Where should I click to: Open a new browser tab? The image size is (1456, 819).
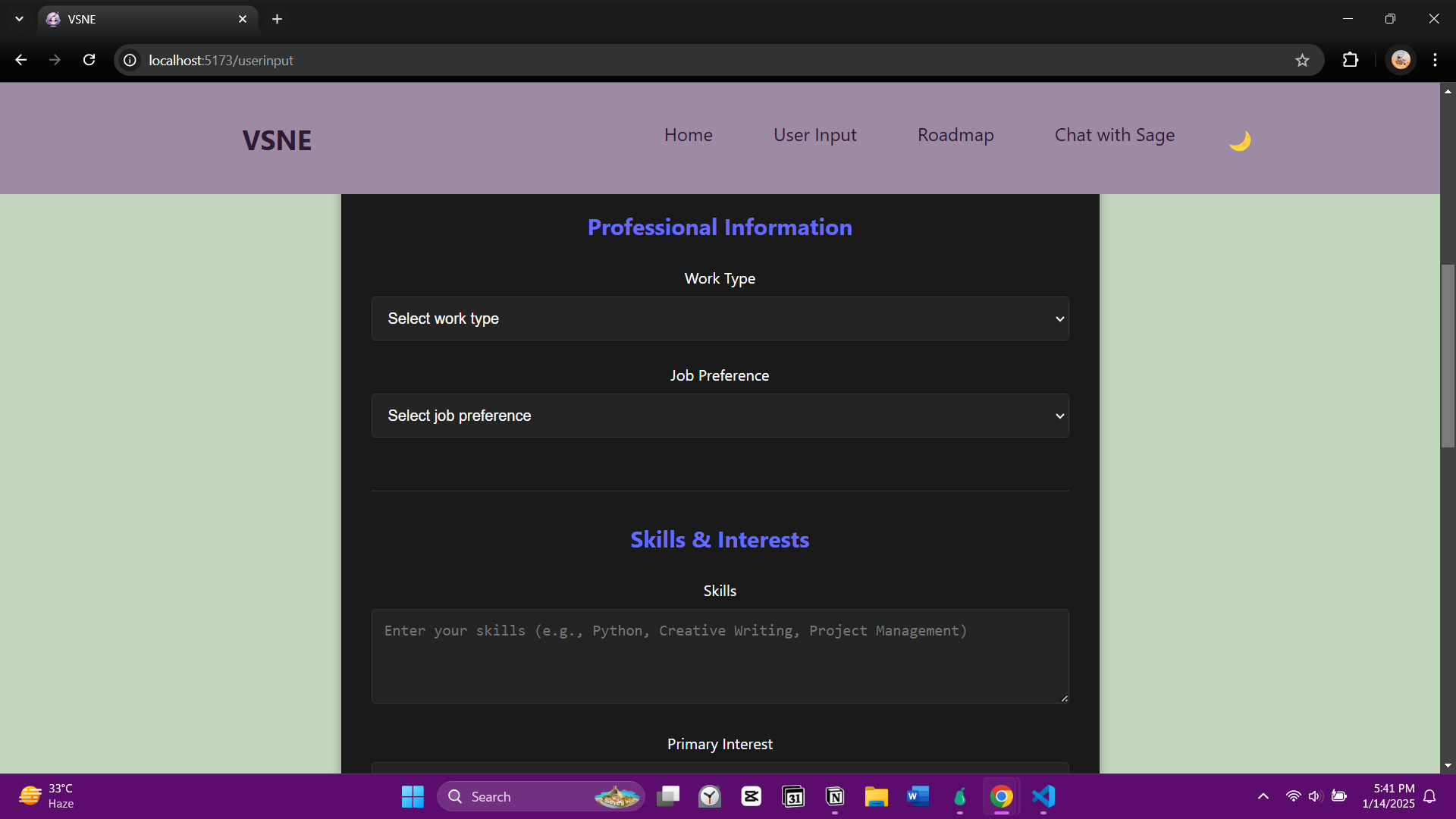pyautogui.click(x=278, y=19)
